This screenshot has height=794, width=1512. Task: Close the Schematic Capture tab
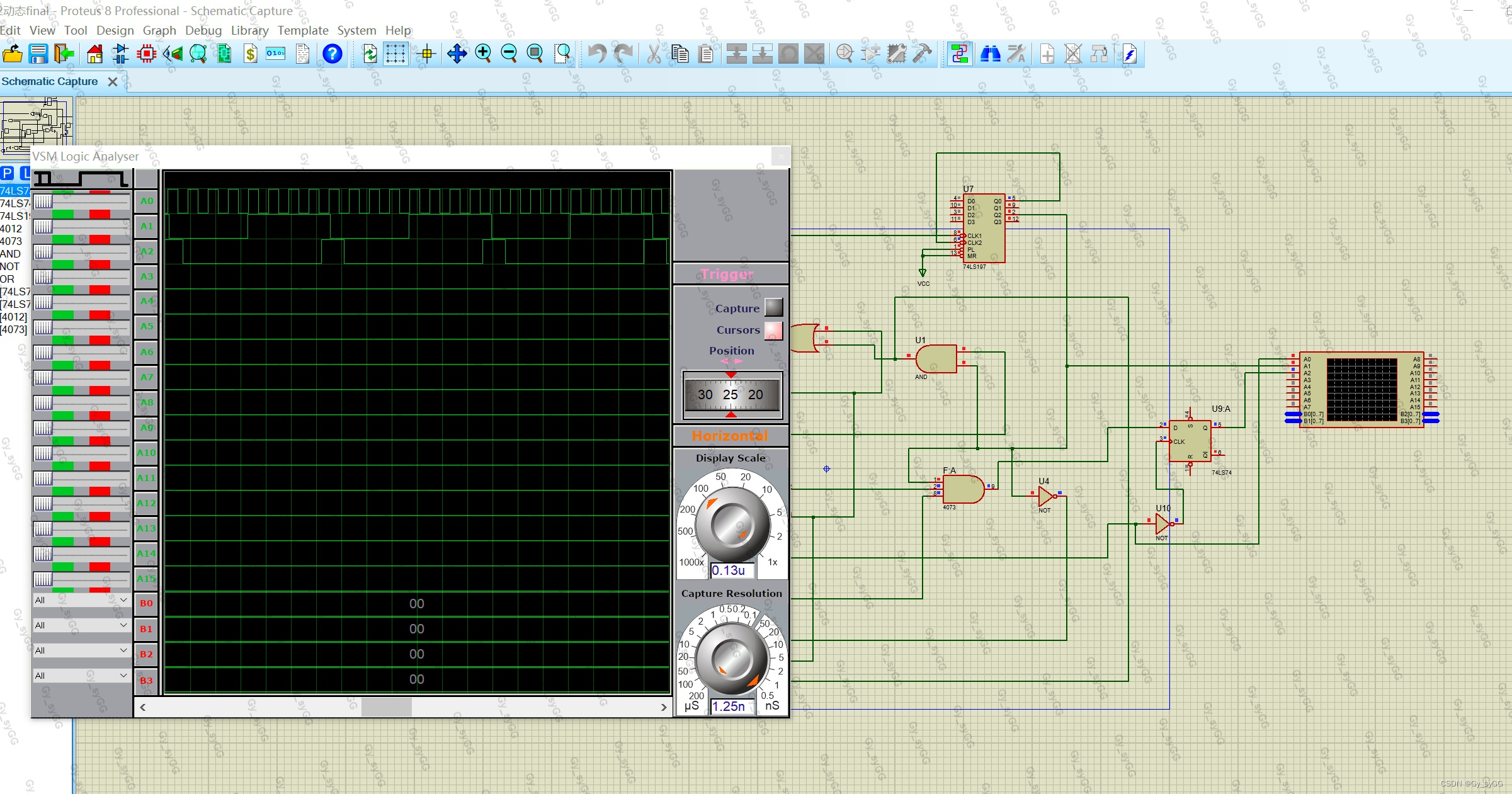click(x=113, y=82)
